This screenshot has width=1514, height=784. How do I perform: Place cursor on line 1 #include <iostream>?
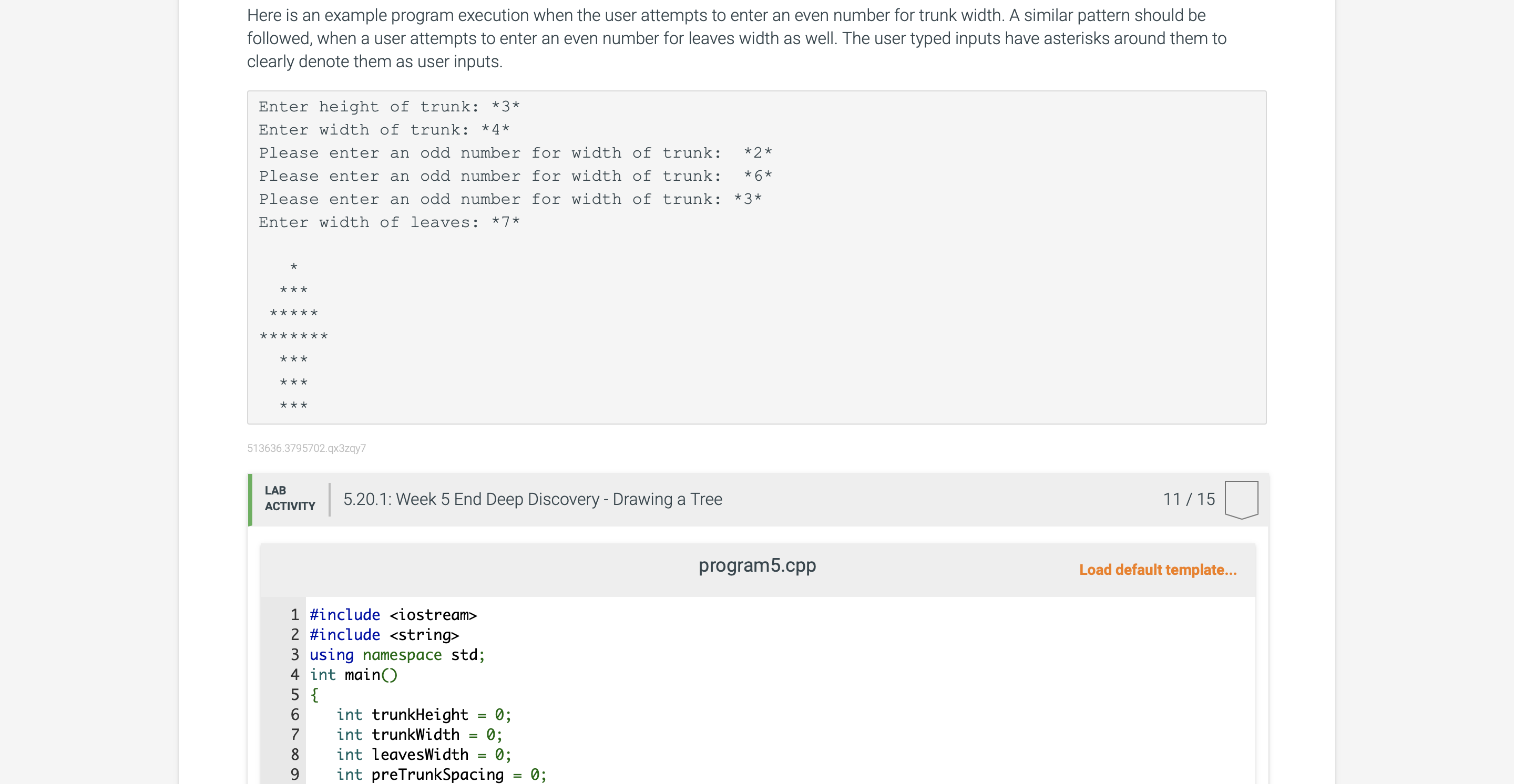(393, 615)
